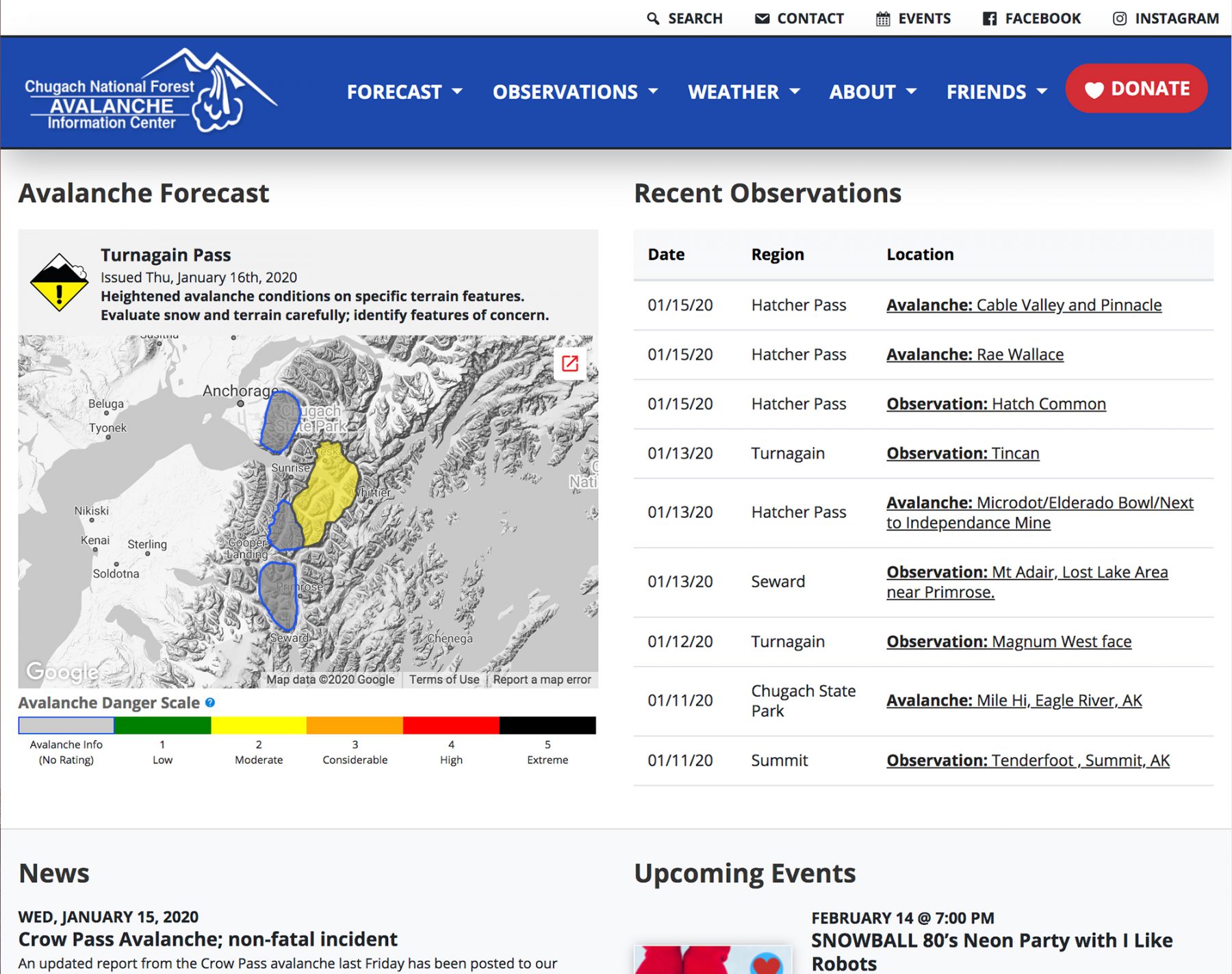The width and height of the screenshot is (1232, 974).
Task: Expand the Weather menu arrow
Action: pos(795,91)
